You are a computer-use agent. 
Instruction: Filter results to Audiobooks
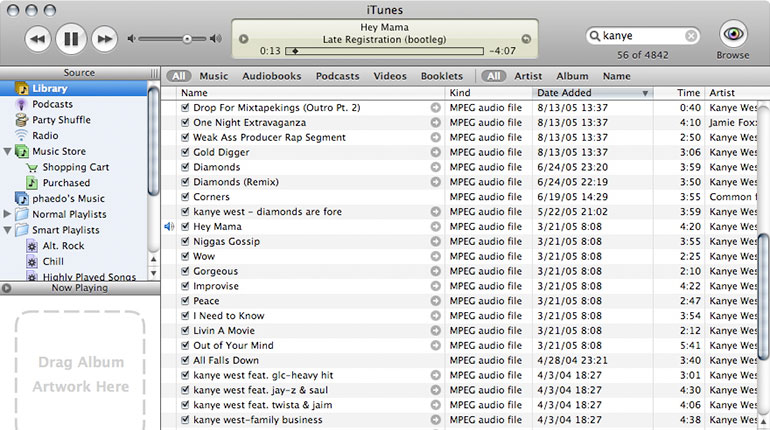click(272, 76)
